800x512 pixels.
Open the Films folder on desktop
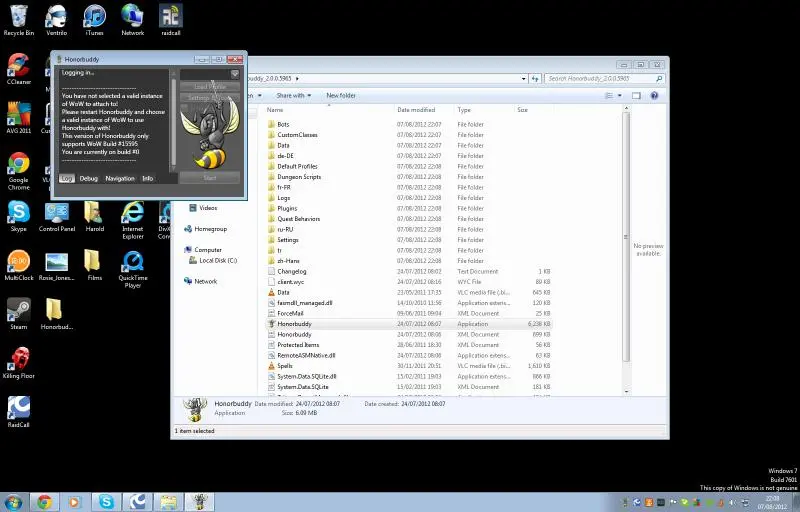coord(94,265)
